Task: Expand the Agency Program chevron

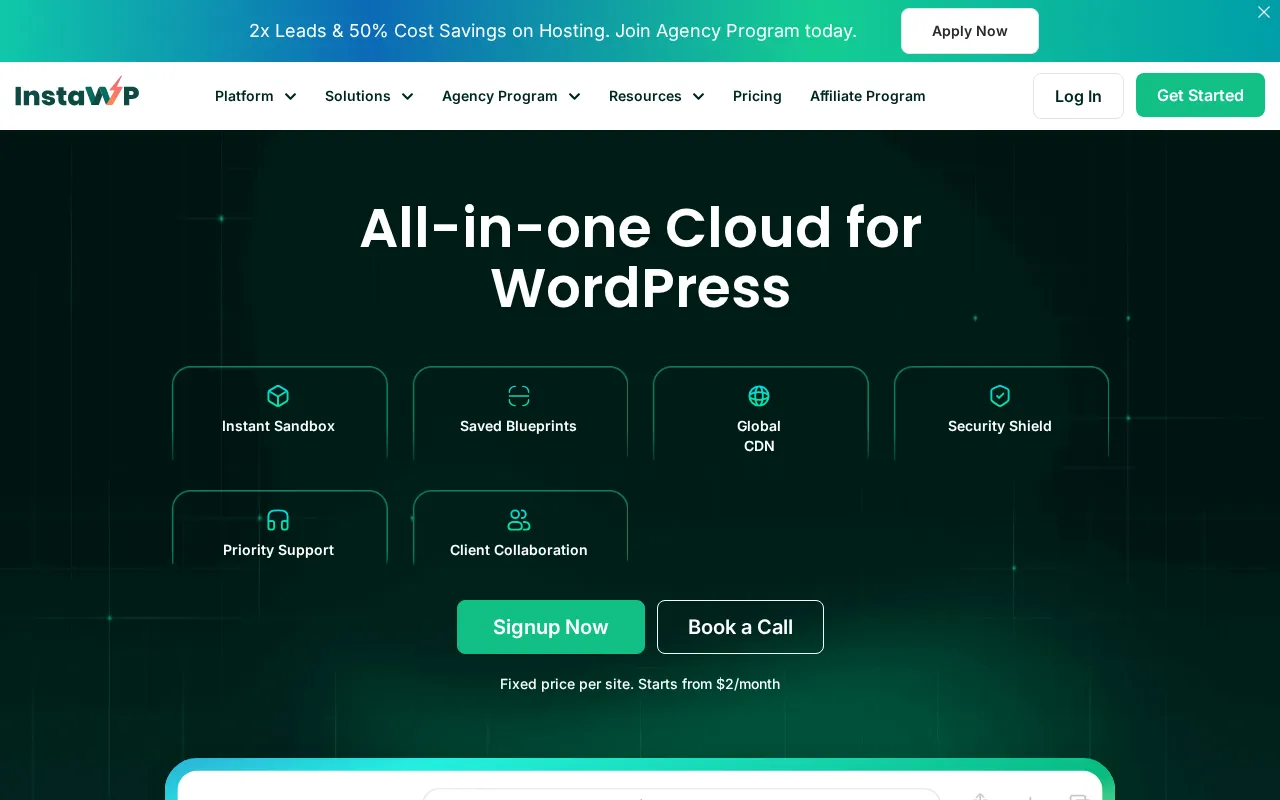Action: tap(574, 96)
